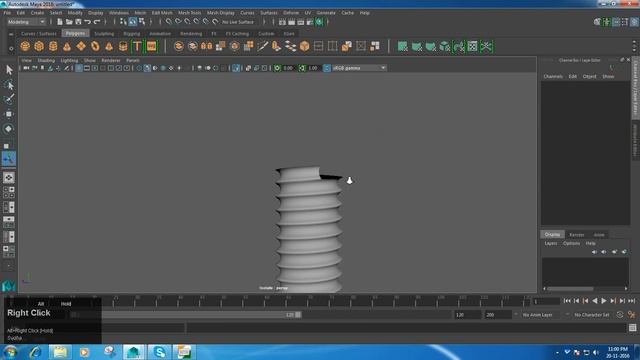Select the Move tool in the toolbox
Image resolution: width=640 pixels, height=360 pixels.
click(9, 114)
